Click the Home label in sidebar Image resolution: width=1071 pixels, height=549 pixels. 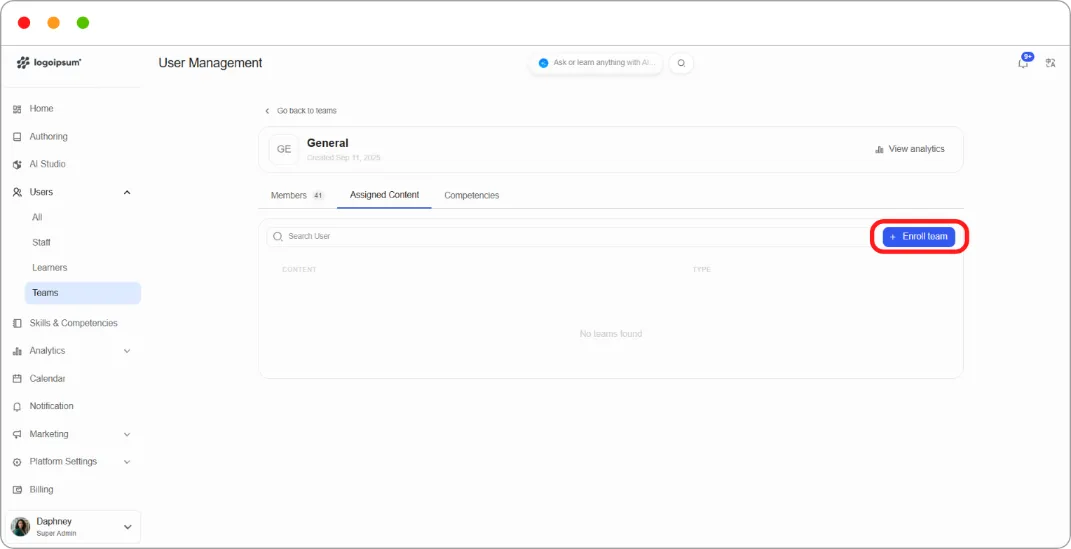[41, 109]
